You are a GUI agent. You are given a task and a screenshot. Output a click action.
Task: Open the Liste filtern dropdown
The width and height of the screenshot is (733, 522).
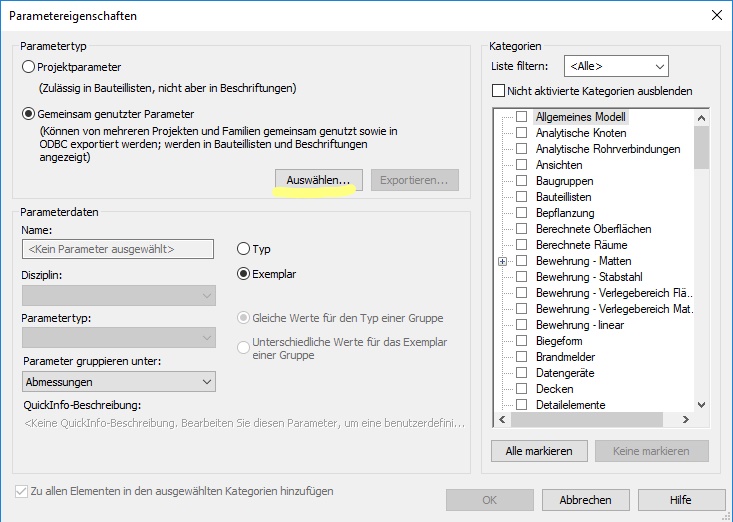pos(615,67)
